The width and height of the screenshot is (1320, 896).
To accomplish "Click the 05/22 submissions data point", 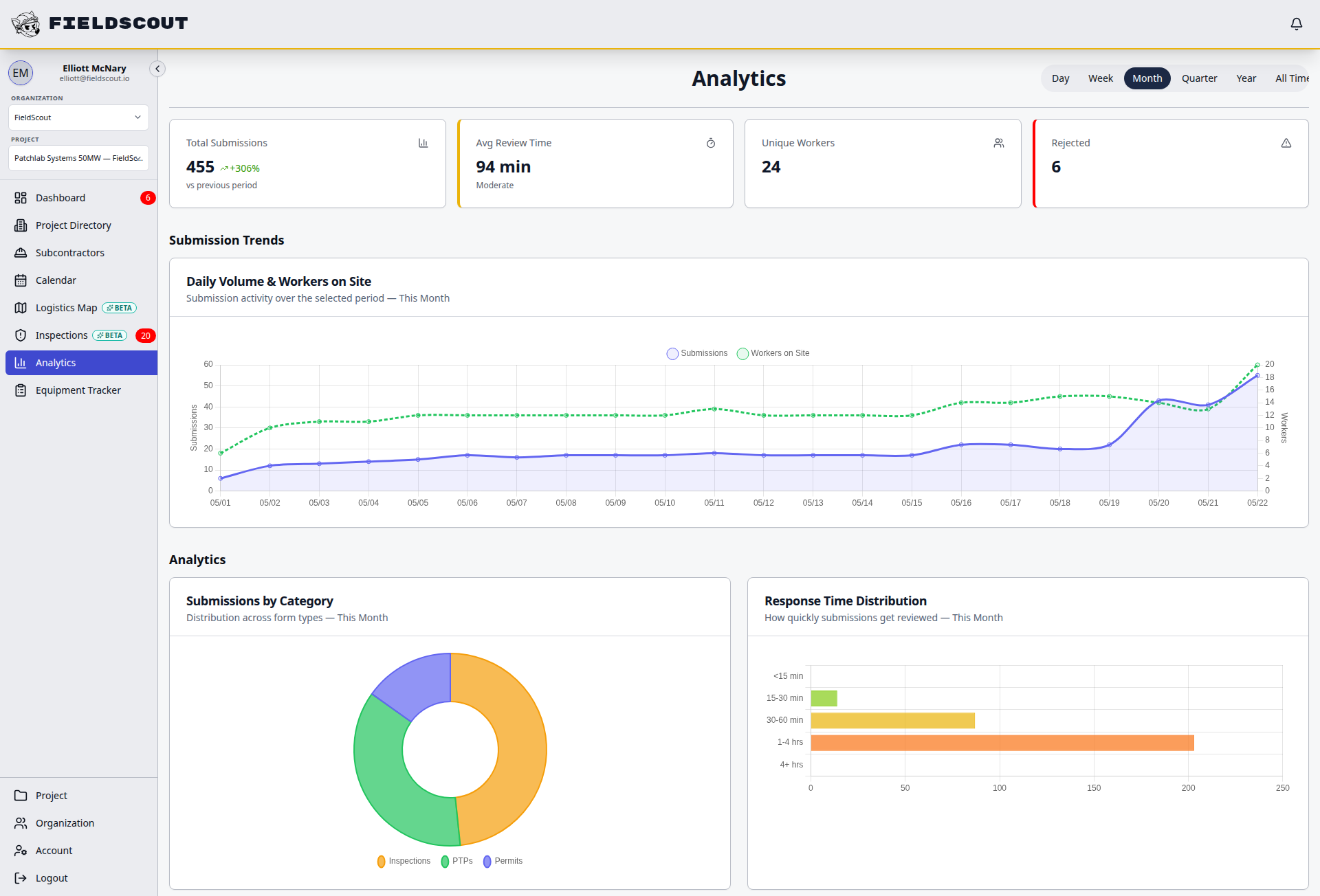I will [1257, 376].
